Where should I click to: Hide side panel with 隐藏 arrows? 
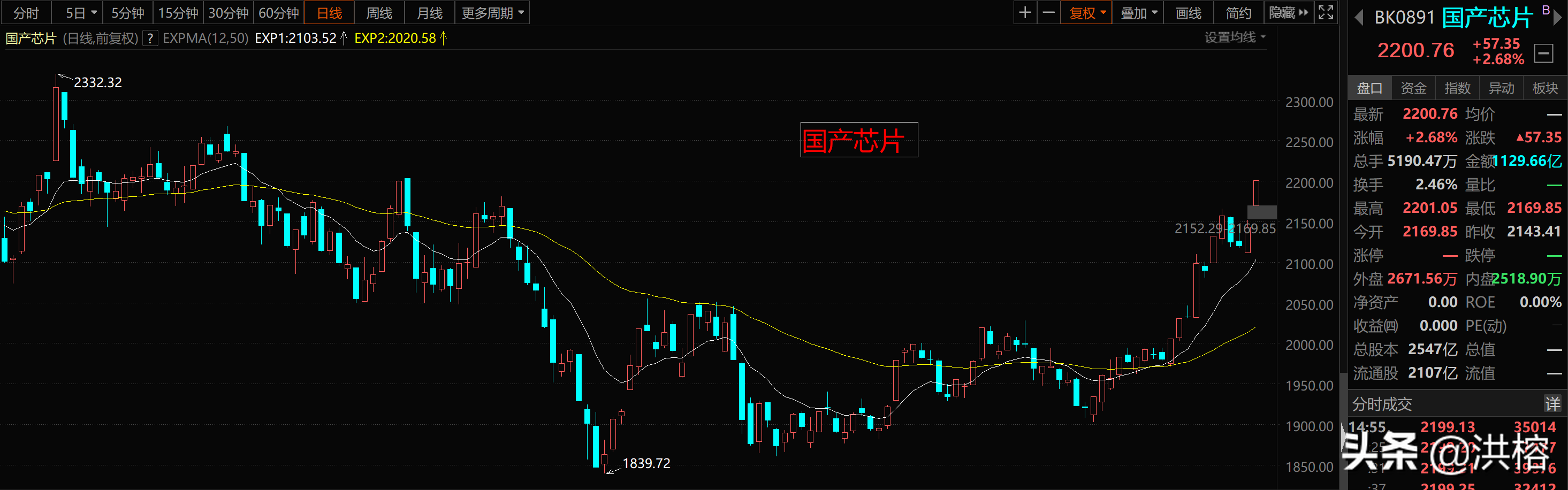1288,13
